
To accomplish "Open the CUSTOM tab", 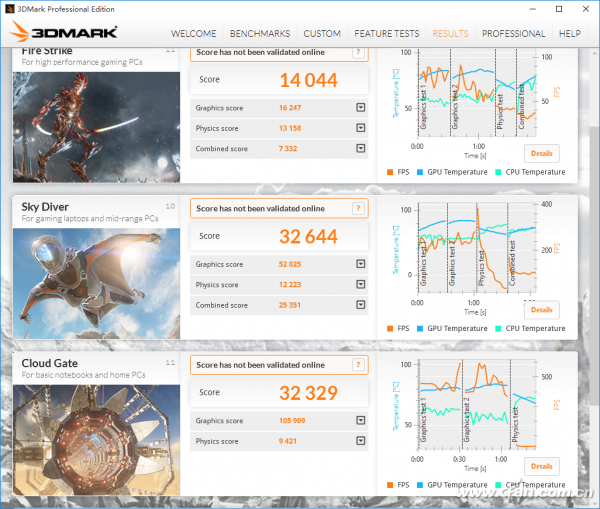I will click(x=322, y=34).
